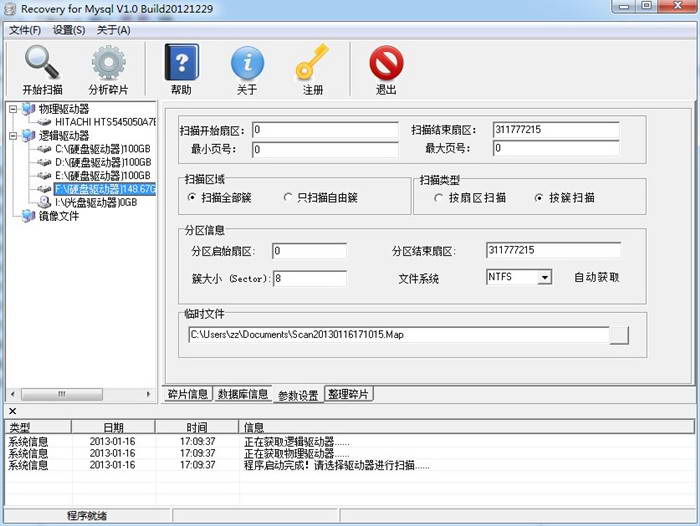Click the optical disc icon beside I:\
700x526 pixels.
point(44,202)
